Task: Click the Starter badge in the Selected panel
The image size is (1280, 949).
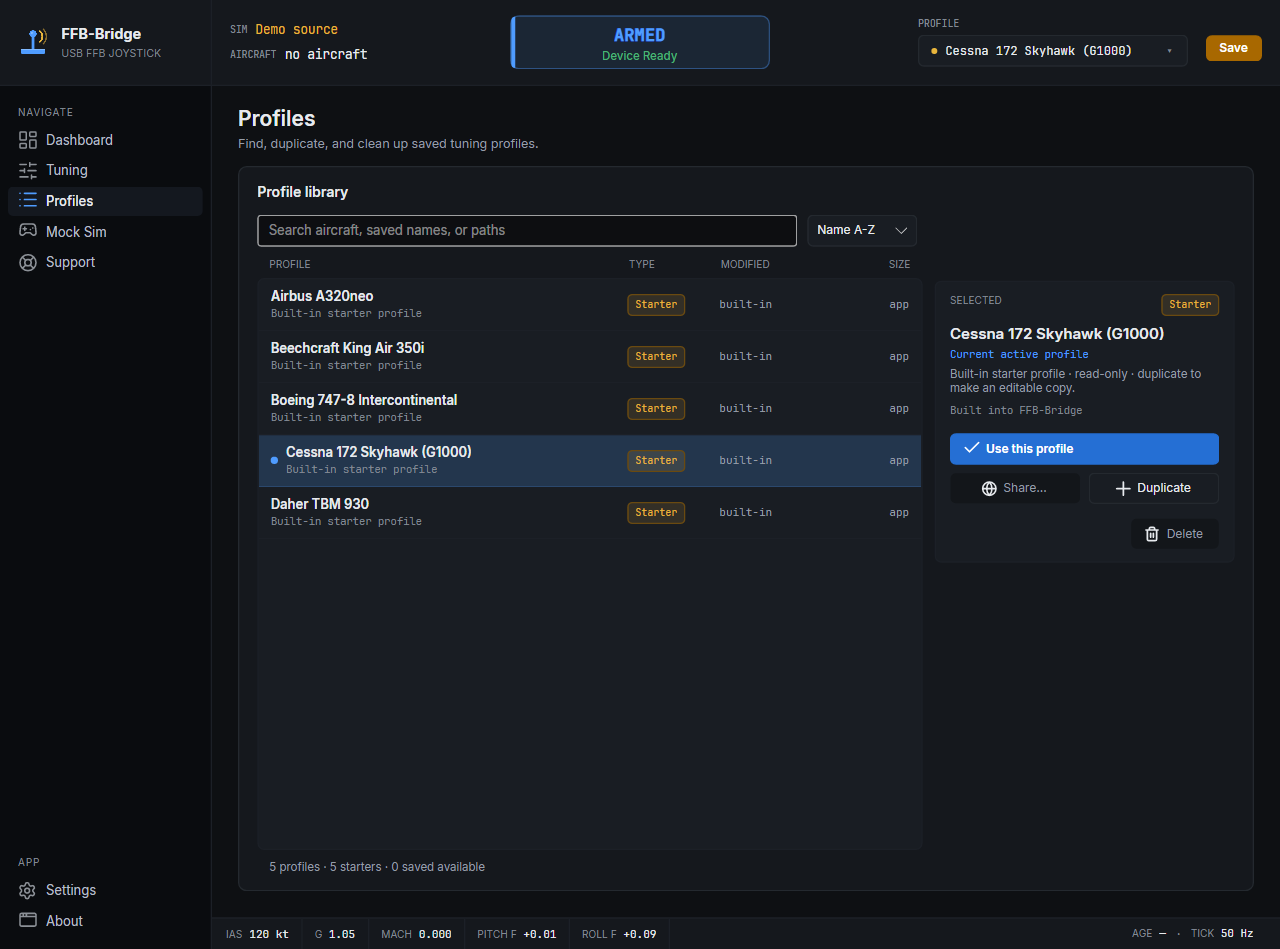Action: click(x=1190, y=304)
